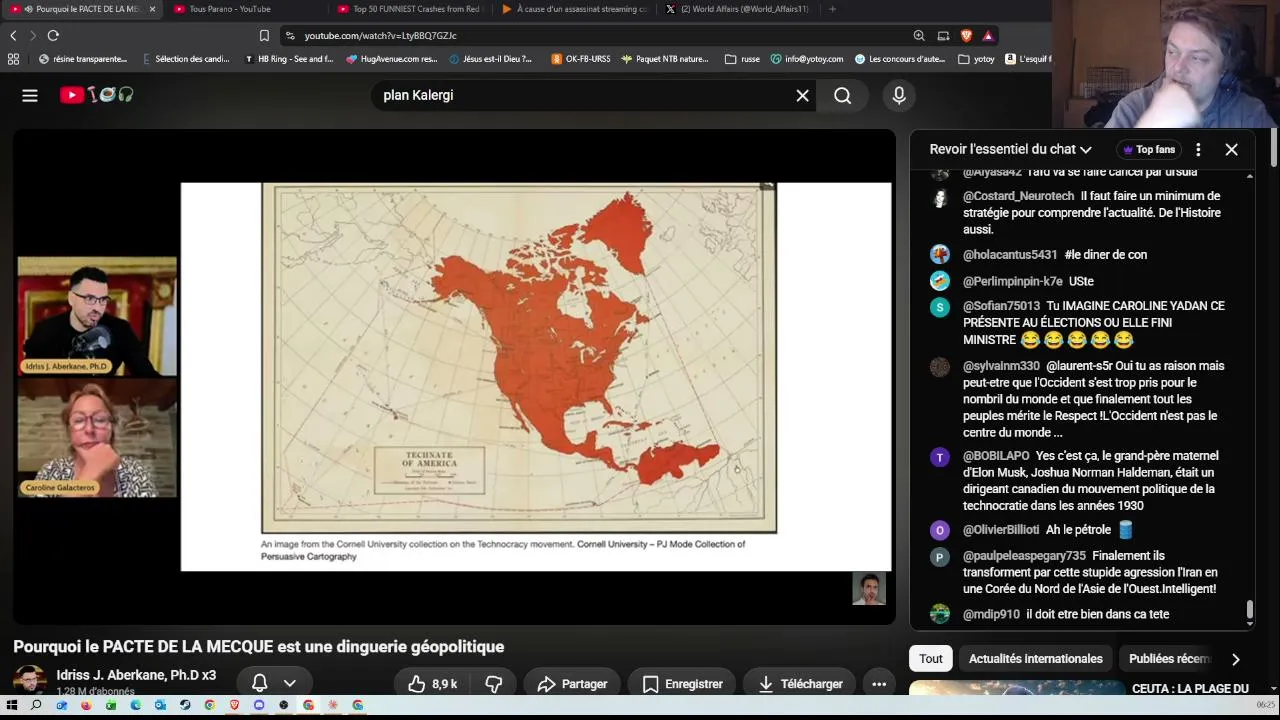Switch to the 'À cause d'un assassinat streaming' tab
The height and width of the screenshot is (720, 1280).
[x=575, y=9]
